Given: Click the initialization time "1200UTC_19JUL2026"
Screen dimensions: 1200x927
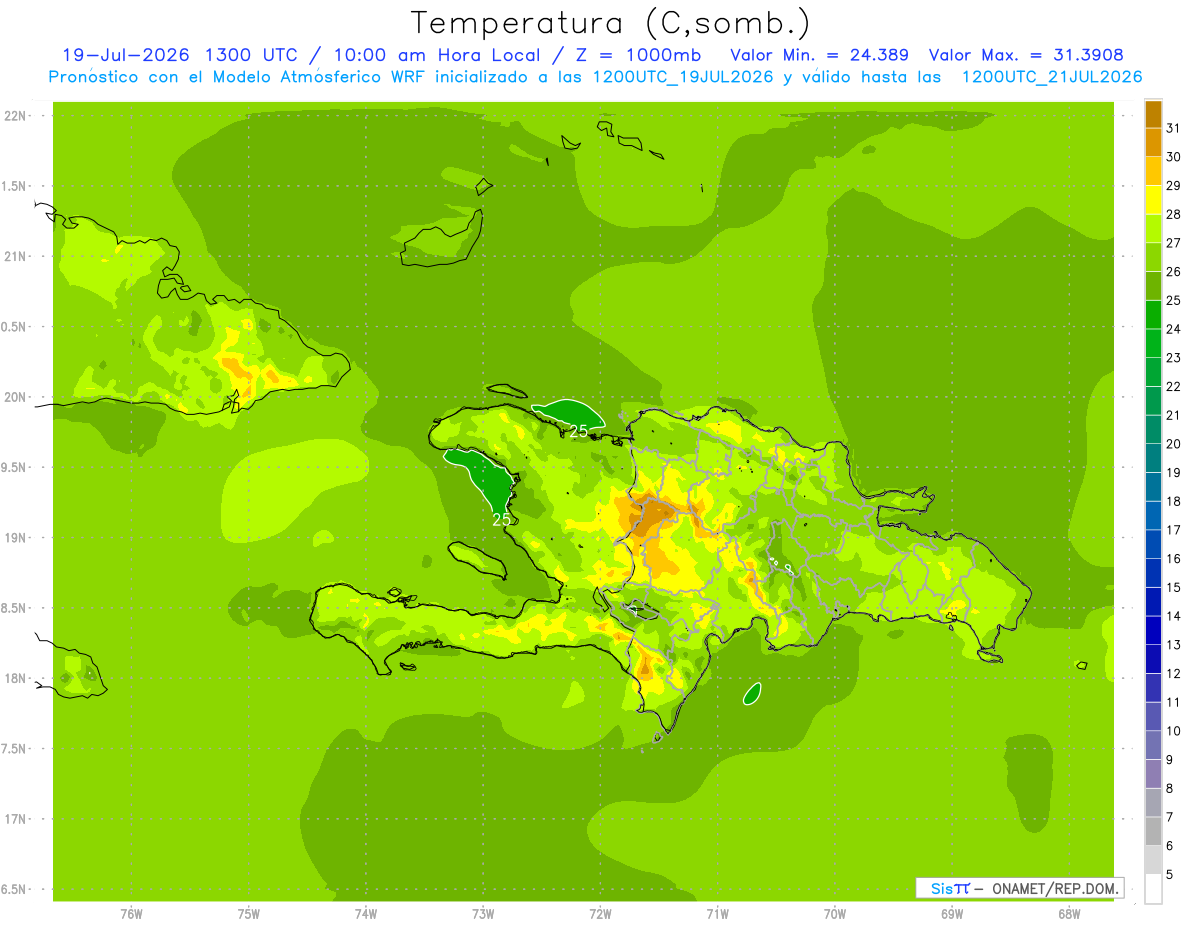Looking at the screenshot, I should 683,77.
